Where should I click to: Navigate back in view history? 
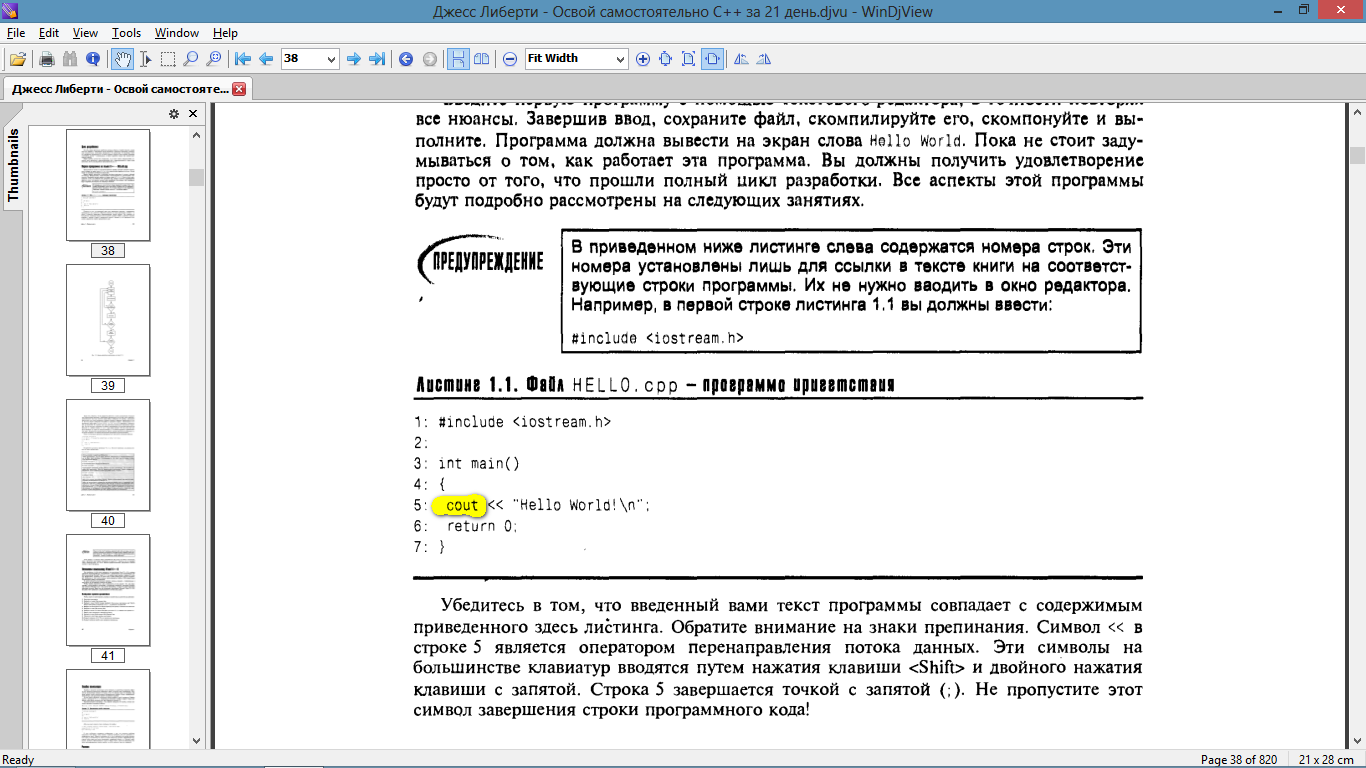[406, 59]
